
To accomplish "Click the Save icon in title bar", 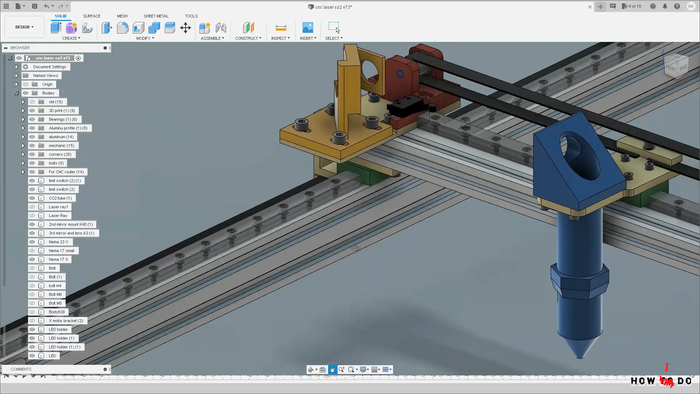I will (x=34, y=7).
